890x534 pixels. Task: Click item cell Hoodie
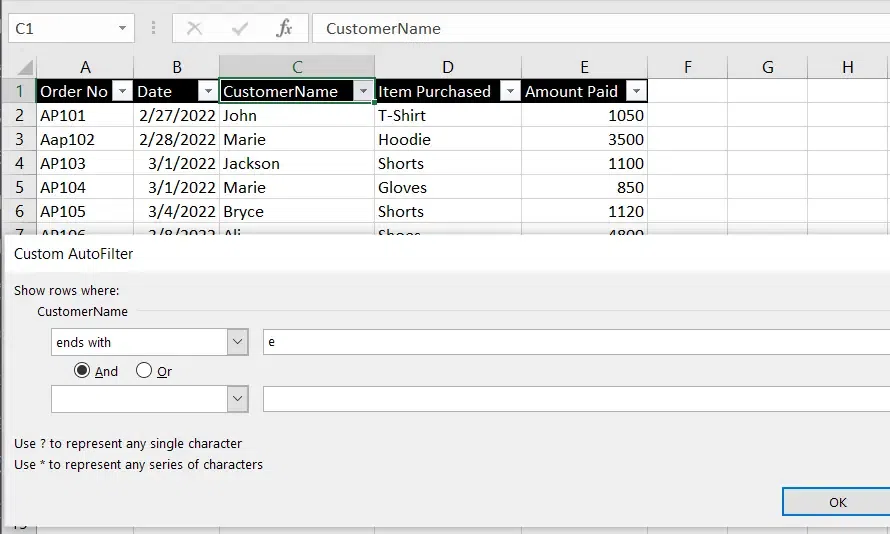(x=448, y=139)
